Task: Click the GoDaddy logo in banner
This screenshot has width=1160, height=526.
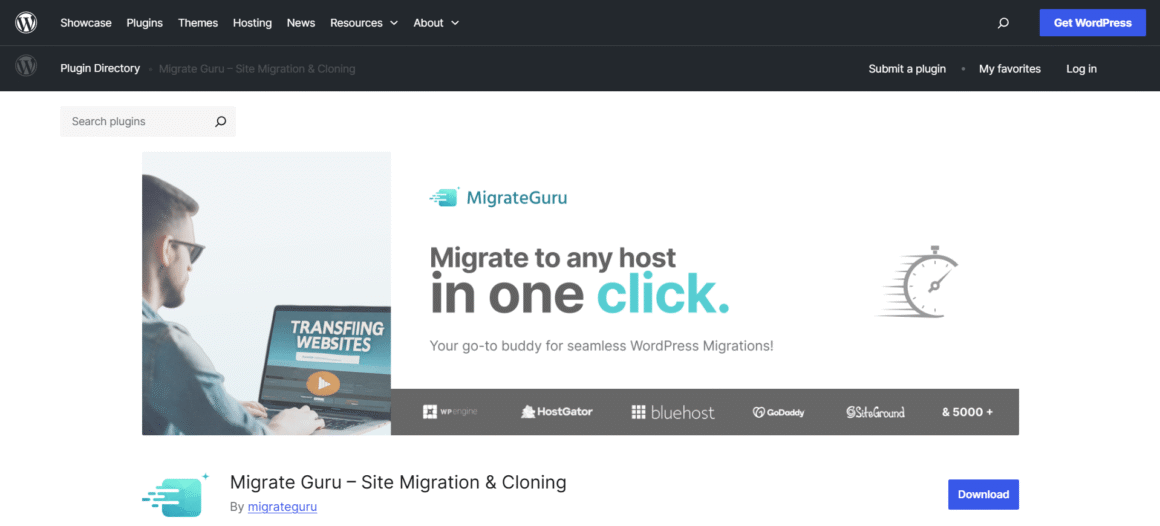Action: coord(778,412)
